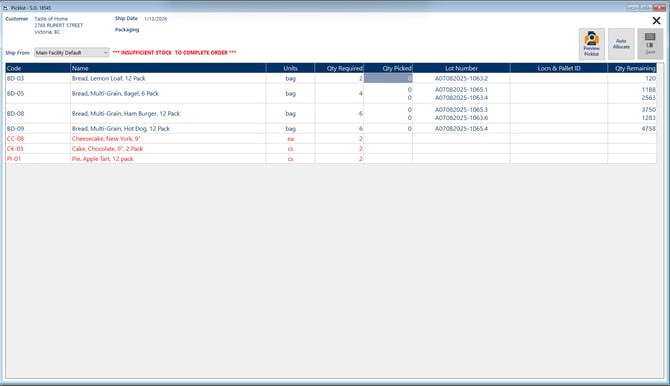The height and width of the screenshot is (386, 670).
Task: Select row code PI-01
Action: click(14, 159)
